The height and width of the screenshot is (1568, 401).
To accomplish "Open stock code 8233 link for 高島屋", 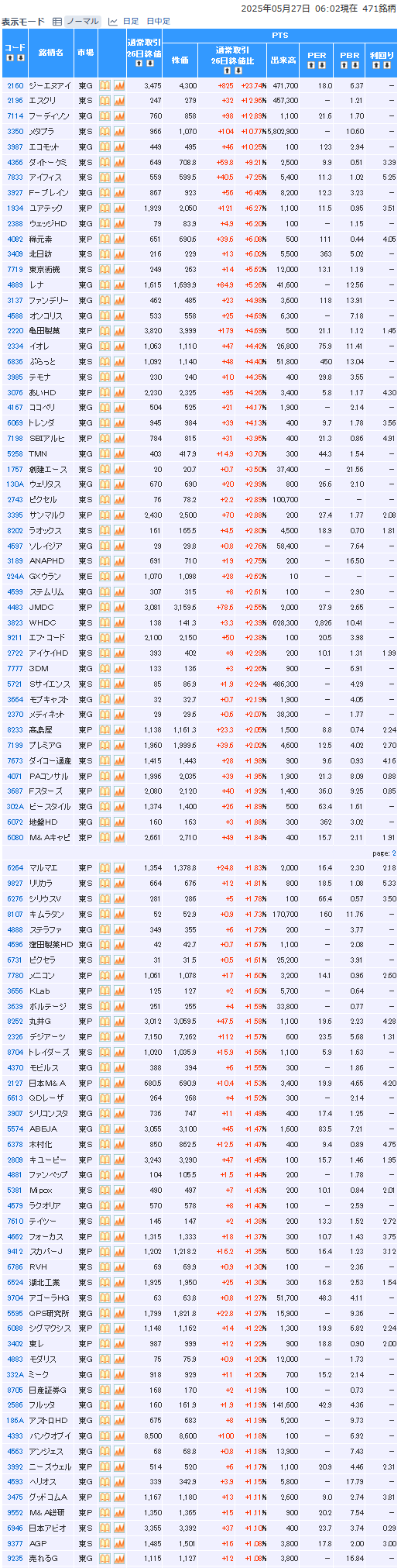I will point(15,730).
